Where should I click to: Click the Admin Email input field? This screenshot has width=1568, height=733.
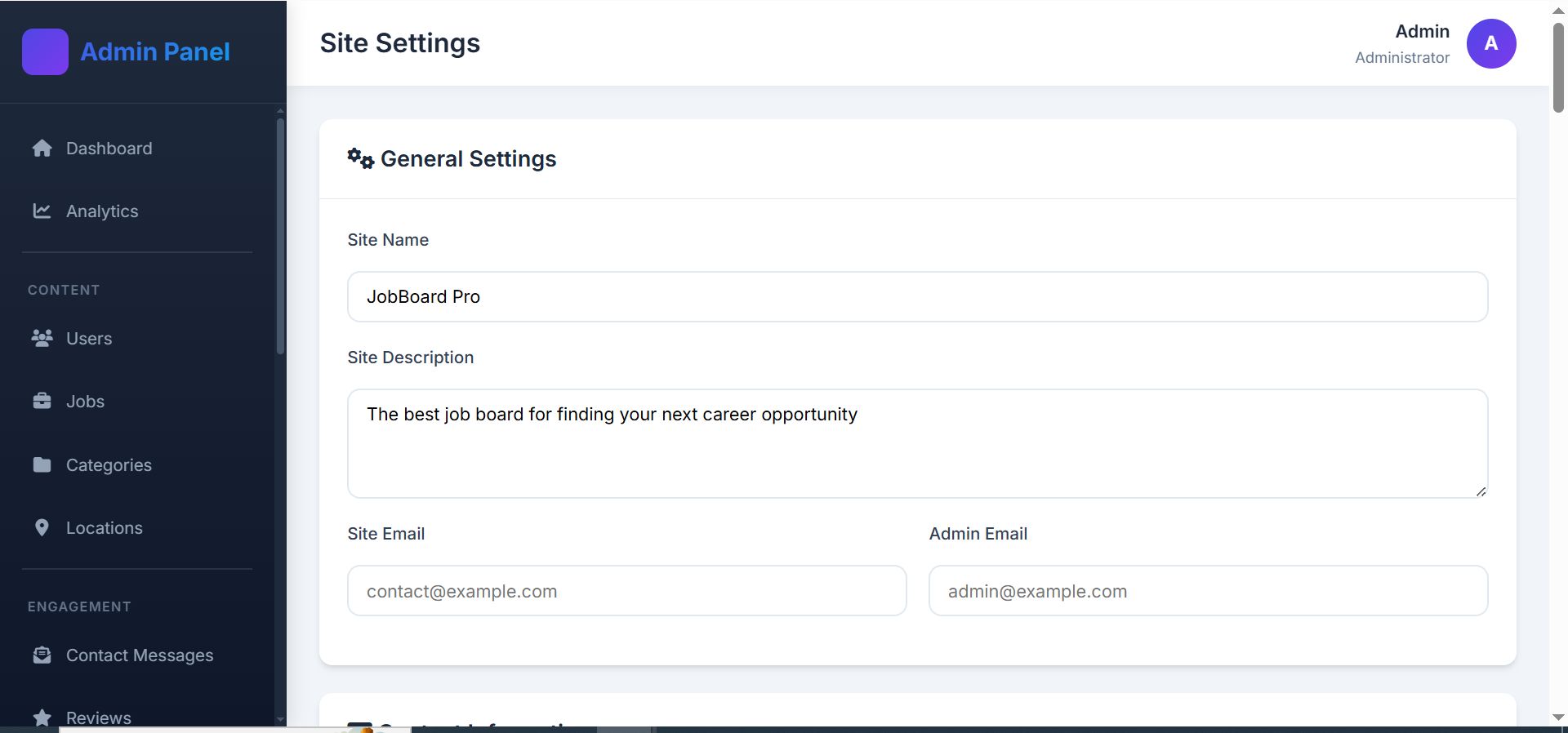click(x=1208, y=591)
